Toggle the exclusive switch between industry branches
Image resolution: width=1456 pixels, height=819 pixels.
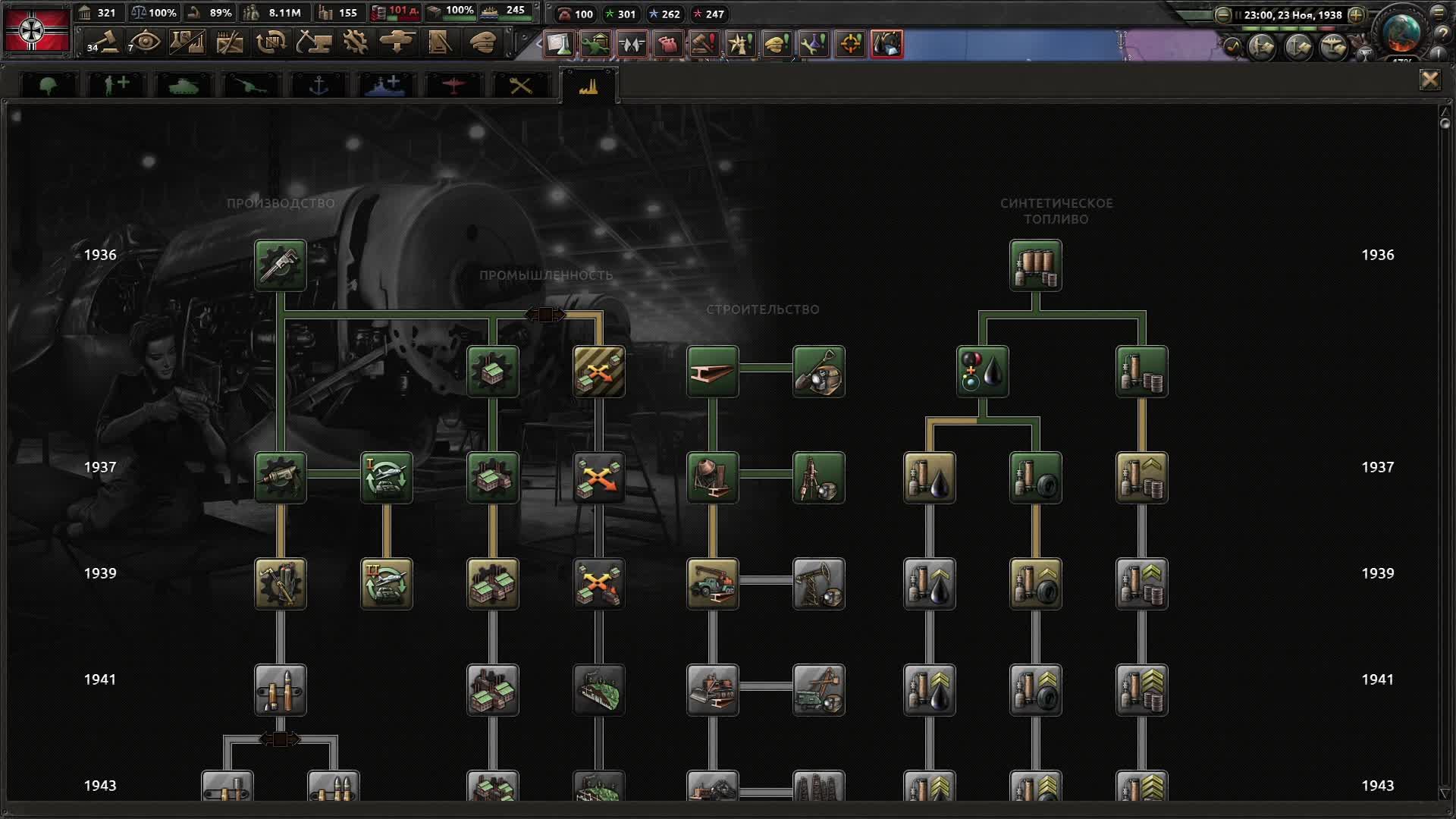(x=545, y=314)
